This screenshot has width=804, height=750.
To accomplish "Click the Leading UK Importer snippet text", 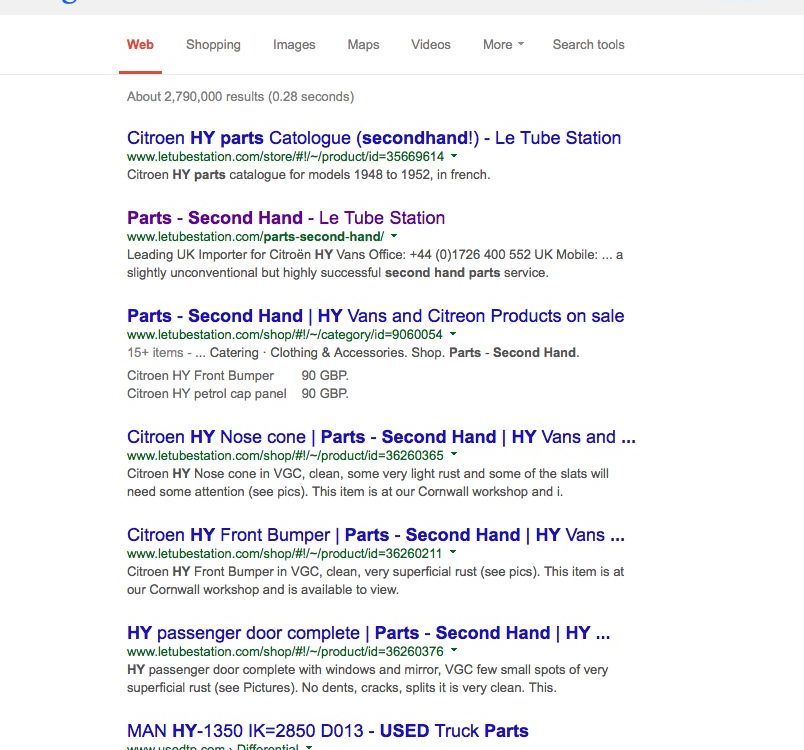I will tap(375, 263).
